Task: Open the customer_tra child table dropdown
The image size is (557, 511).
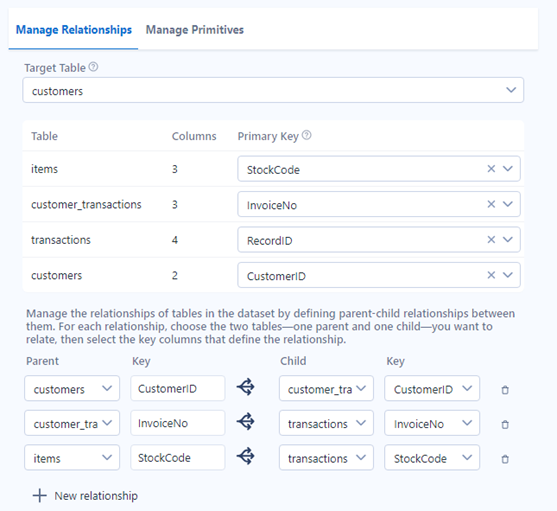Action: 326,388
